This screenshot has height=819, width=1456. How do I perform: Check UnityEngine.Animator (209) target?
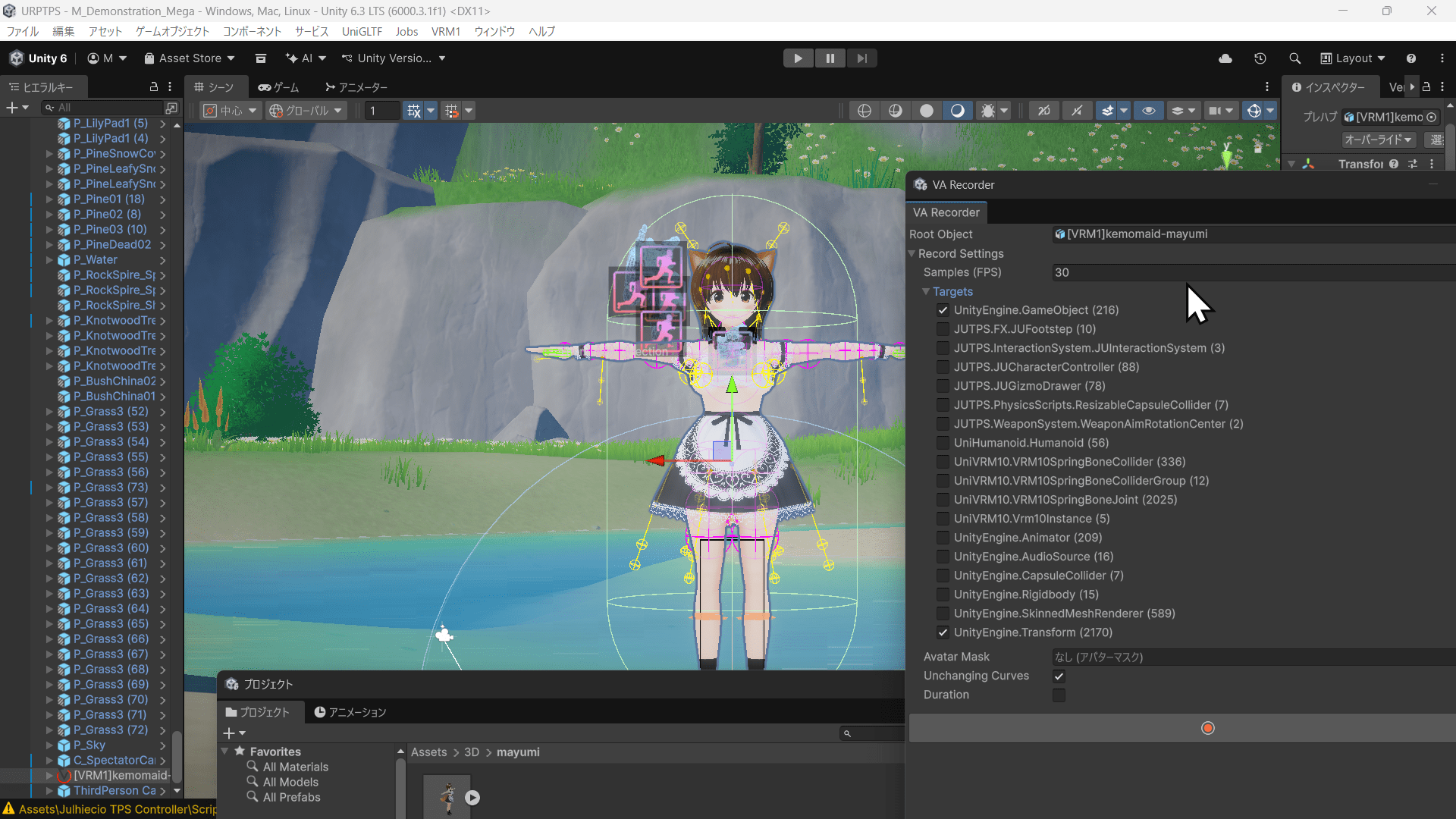(943, 538)
